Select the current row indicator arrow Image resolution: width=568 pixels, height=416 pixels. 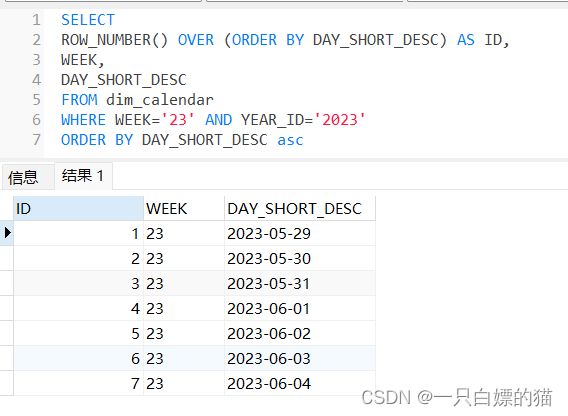click(x=8, y=232)
